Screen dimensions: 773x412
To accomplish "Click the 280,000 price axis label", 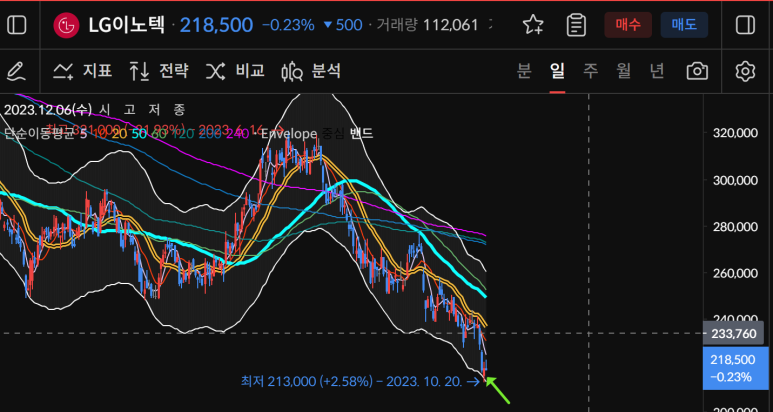I will coord(734,227).
